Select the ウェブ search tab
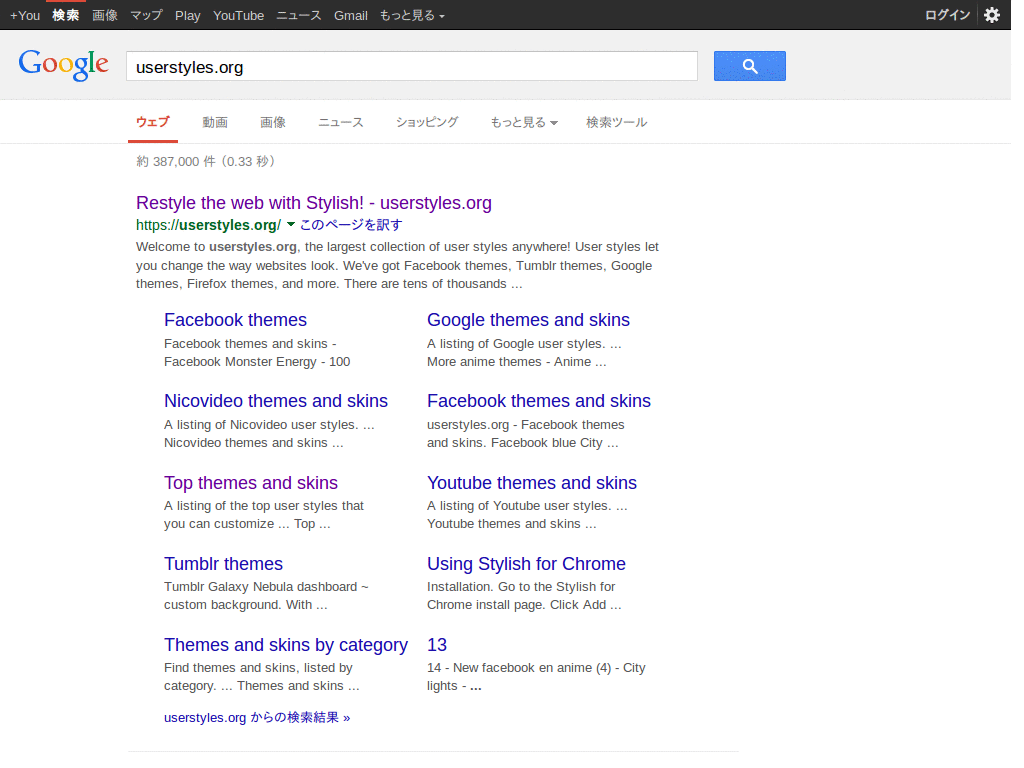Viewport: 1024px width, 768px height. click(153, 122)
